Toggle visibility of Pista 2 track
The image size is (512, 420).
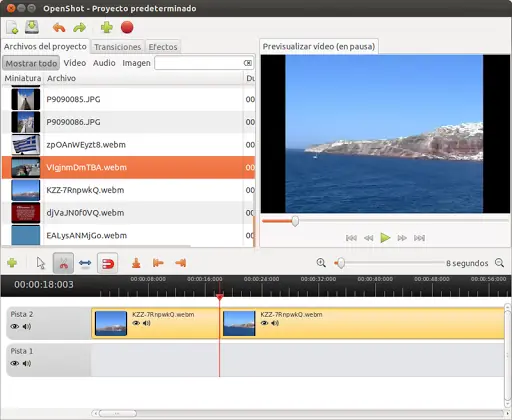point(15,327)
